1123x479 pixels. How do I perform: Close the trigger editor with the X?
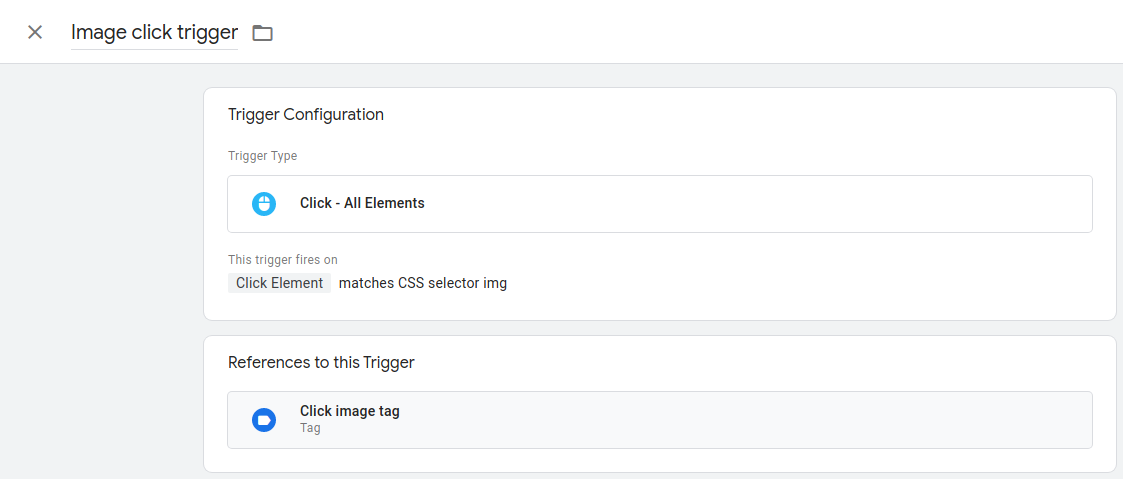point(35,32)
